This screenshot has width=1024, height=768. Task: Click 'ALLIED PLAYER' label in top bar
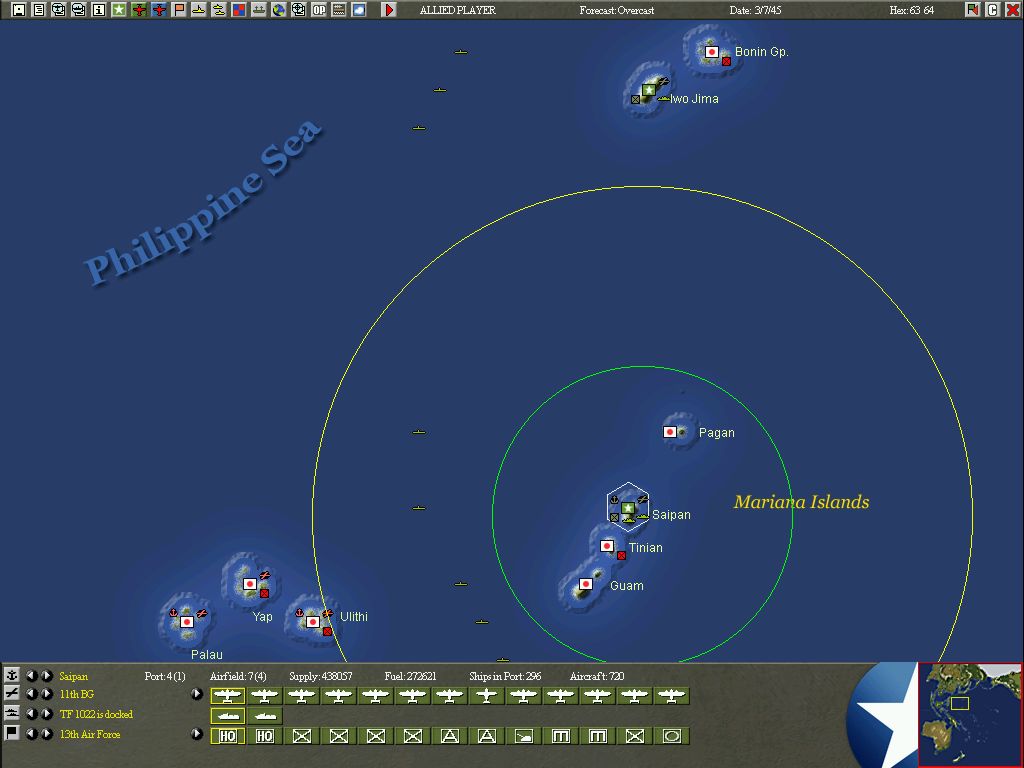pyautogui.click(x=457, y=10)
